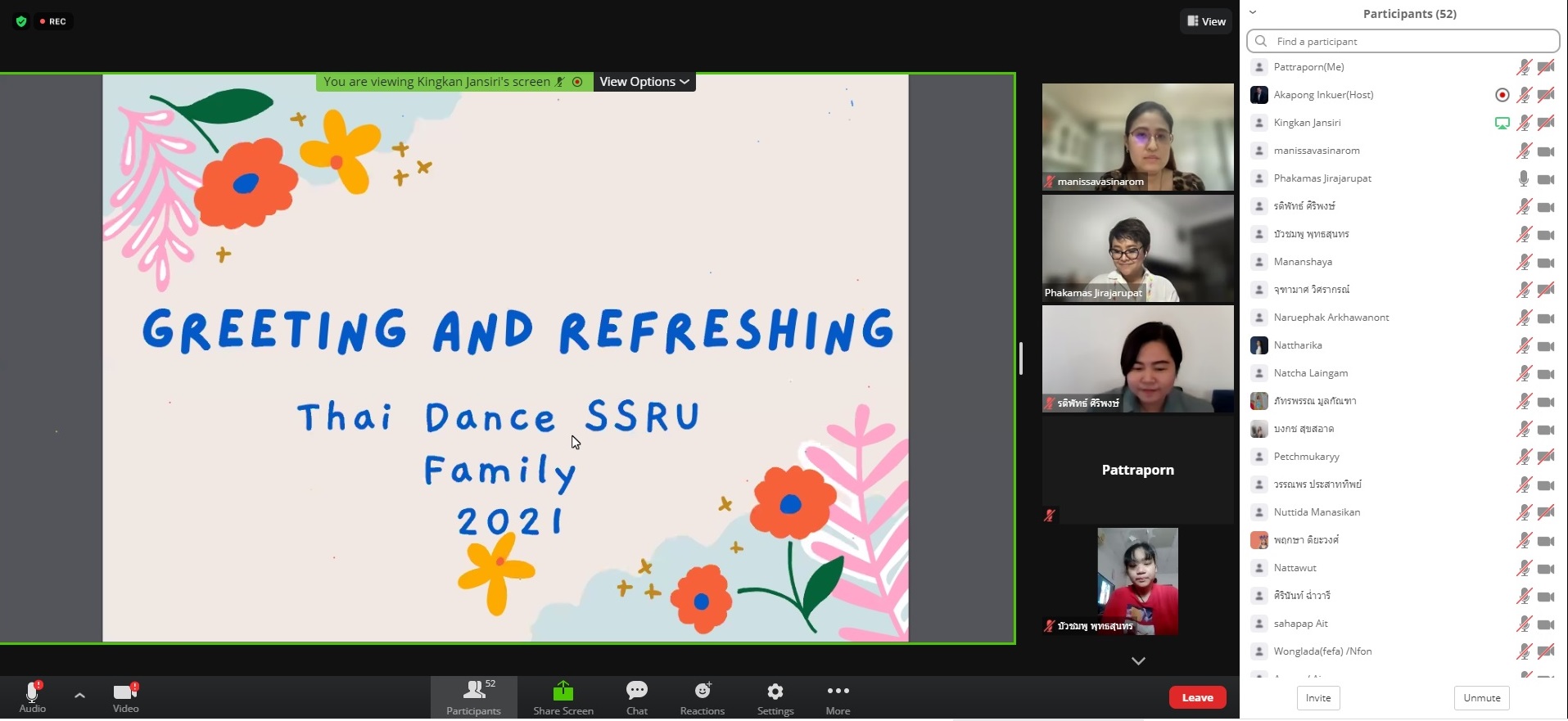Open the Reactions menu

click(x=702, y=697)
